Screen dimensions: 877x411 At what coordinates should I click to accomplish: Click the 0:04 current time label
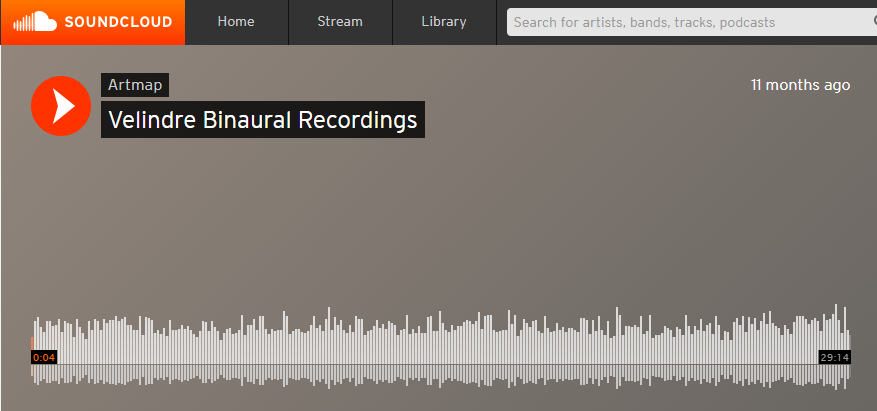click(x=44, y=357)
